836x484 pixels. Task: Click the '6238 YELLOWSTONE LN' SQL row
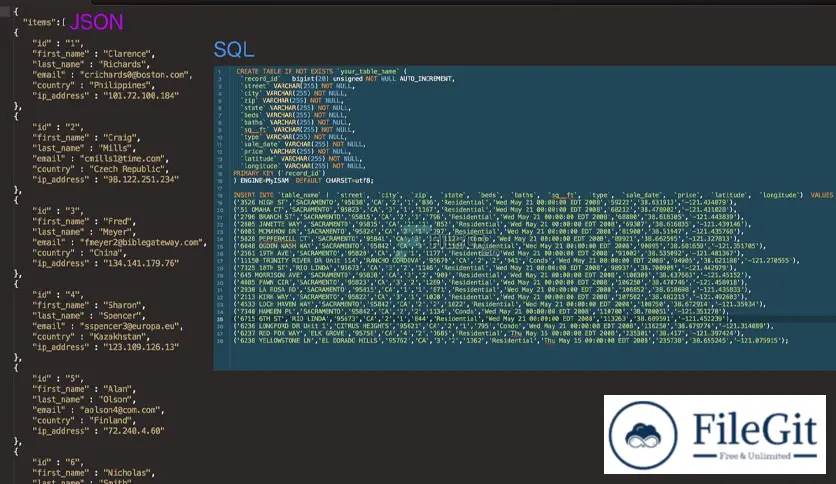511,341
